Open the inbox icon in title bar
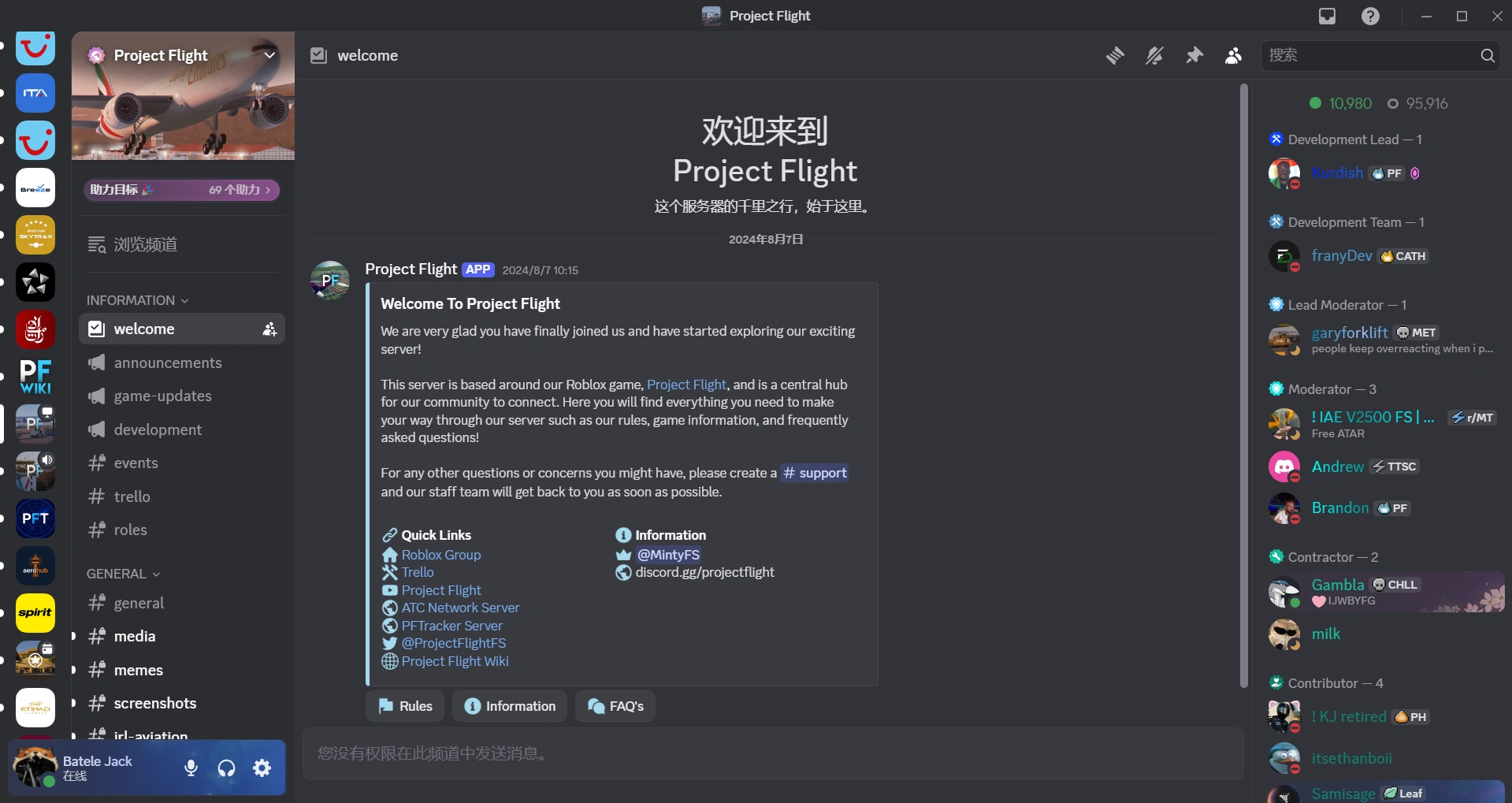The image size is (1512, 803). pos(1328,16)
